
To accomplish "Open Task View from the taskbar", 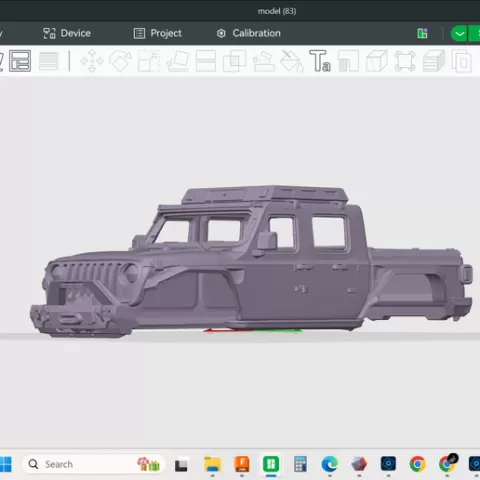I will (x=181, y=465).
